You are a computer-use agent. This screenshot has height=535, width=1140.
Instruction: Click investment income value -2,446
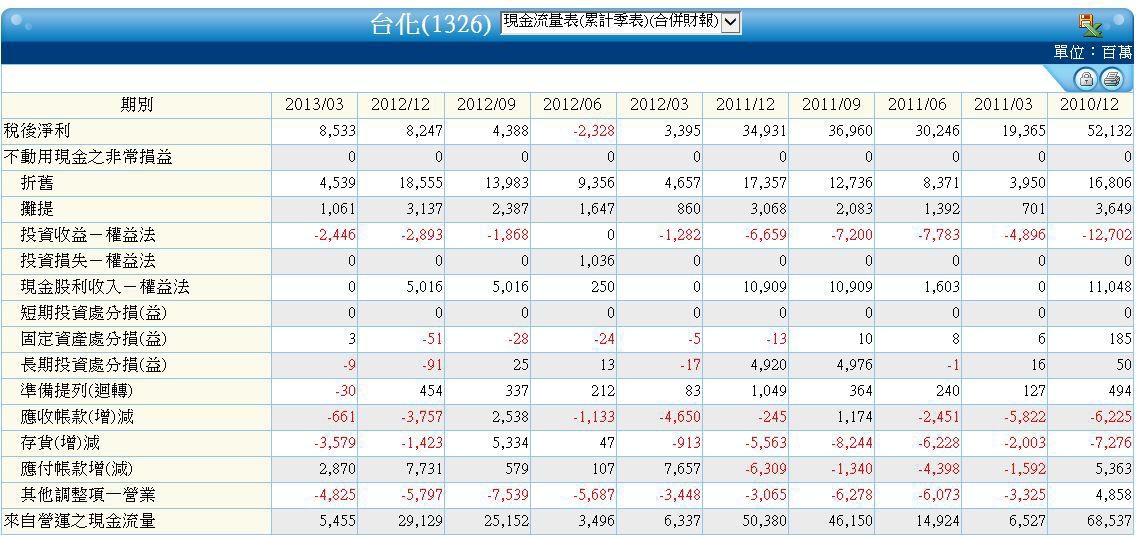335,236
